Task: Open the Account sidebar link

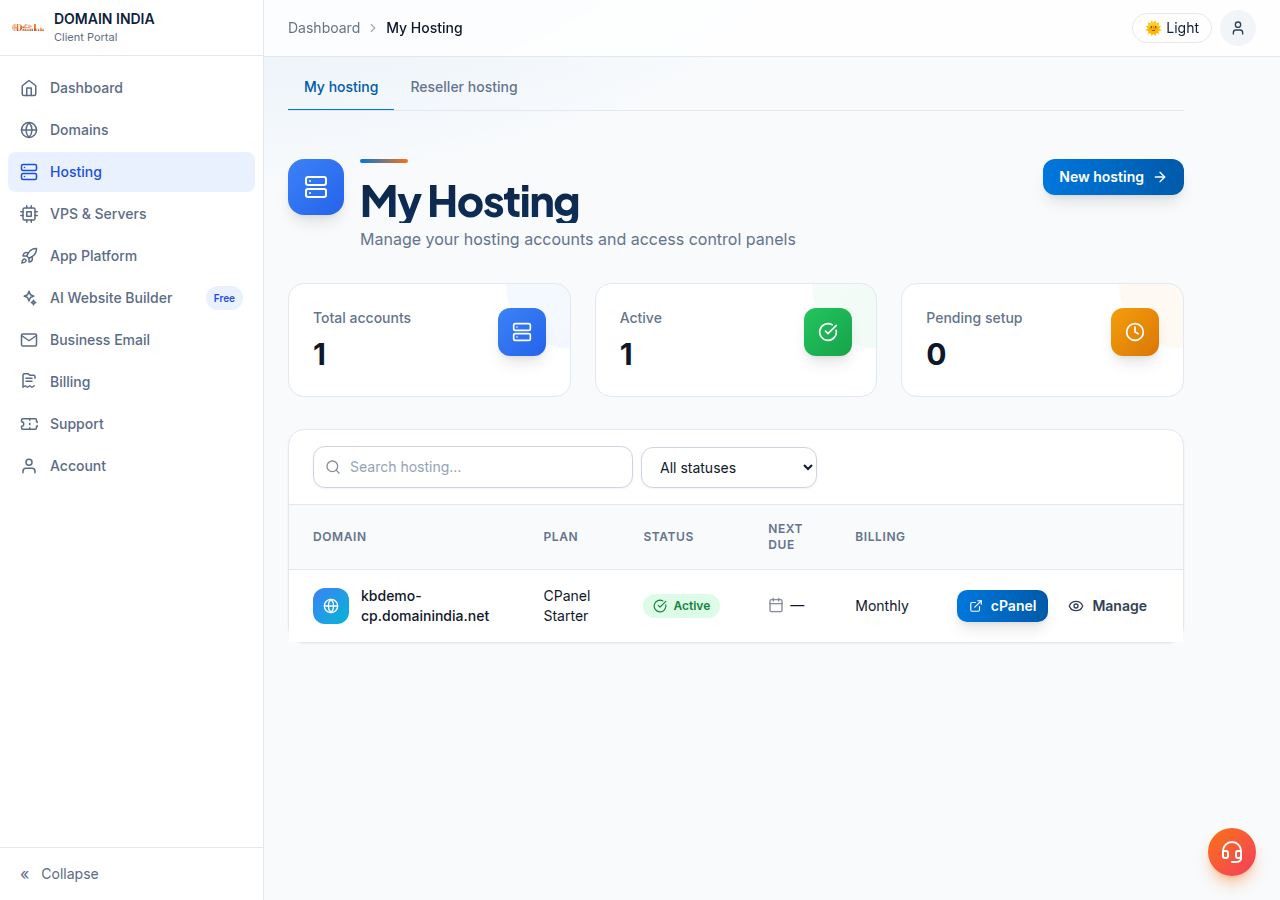Action: (x=131, y=466)
